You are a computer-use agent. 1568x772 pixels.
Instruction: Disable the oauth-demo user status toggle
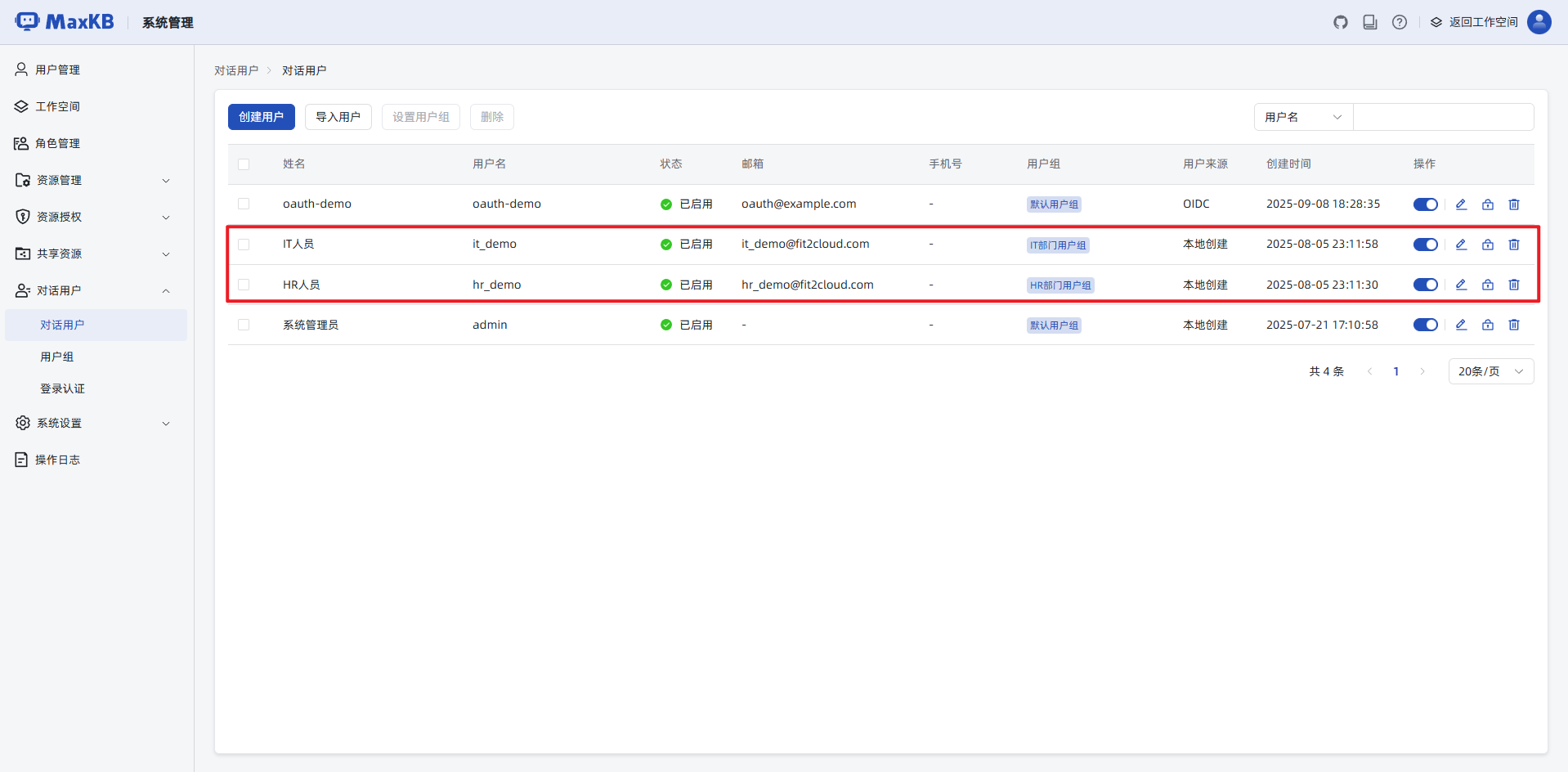(1425, 204)
